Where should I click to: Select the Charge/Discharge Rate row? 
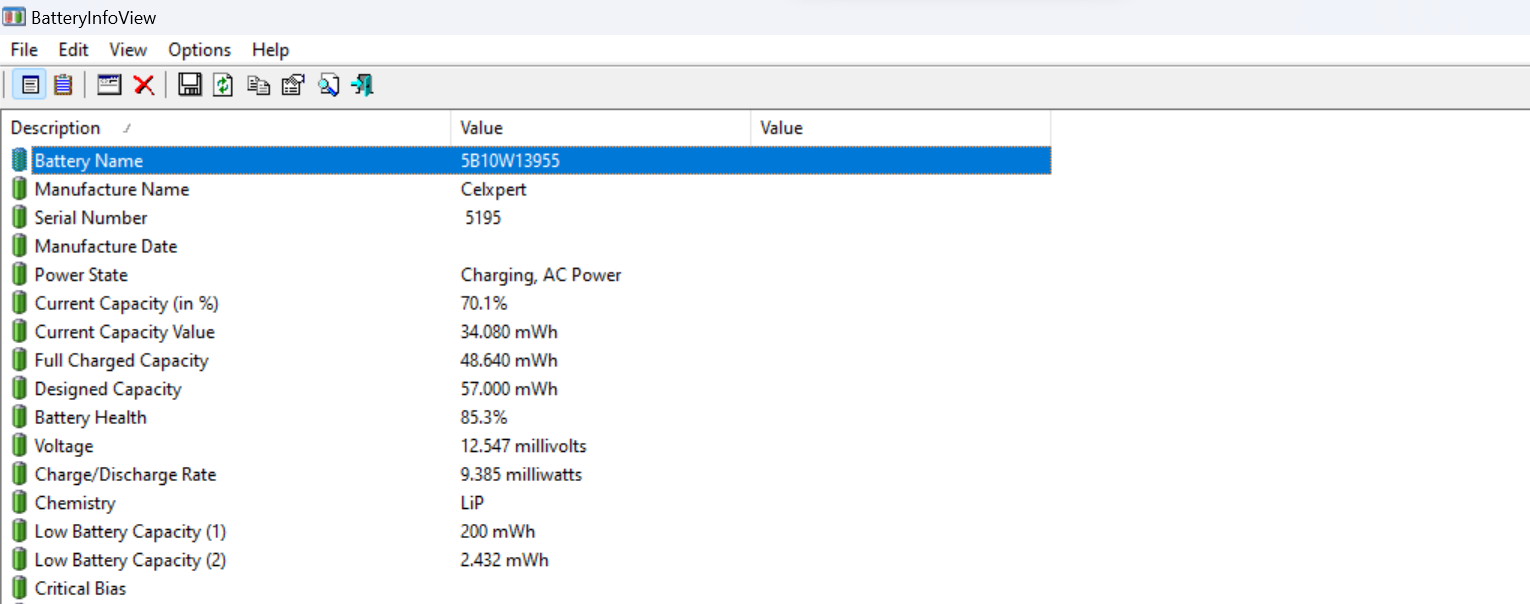click(125, 475)
